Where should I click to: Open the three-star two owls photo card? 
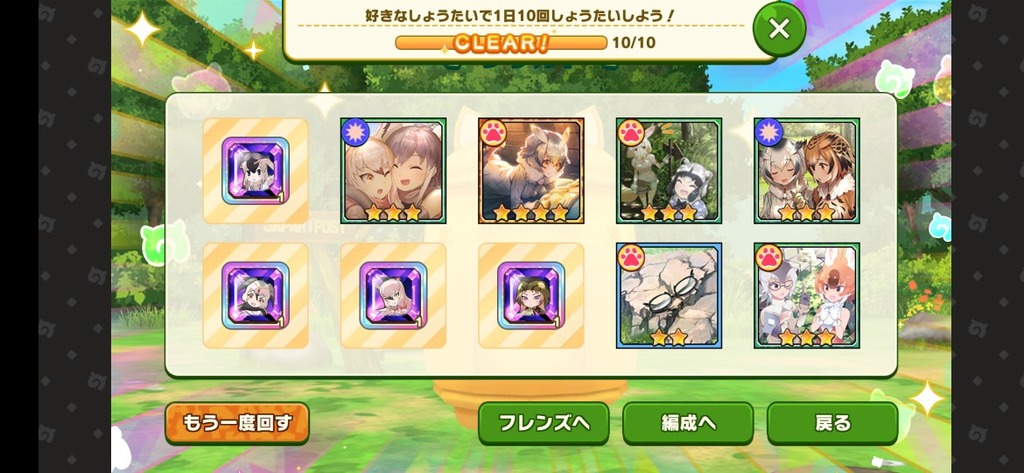click(807, 171)
